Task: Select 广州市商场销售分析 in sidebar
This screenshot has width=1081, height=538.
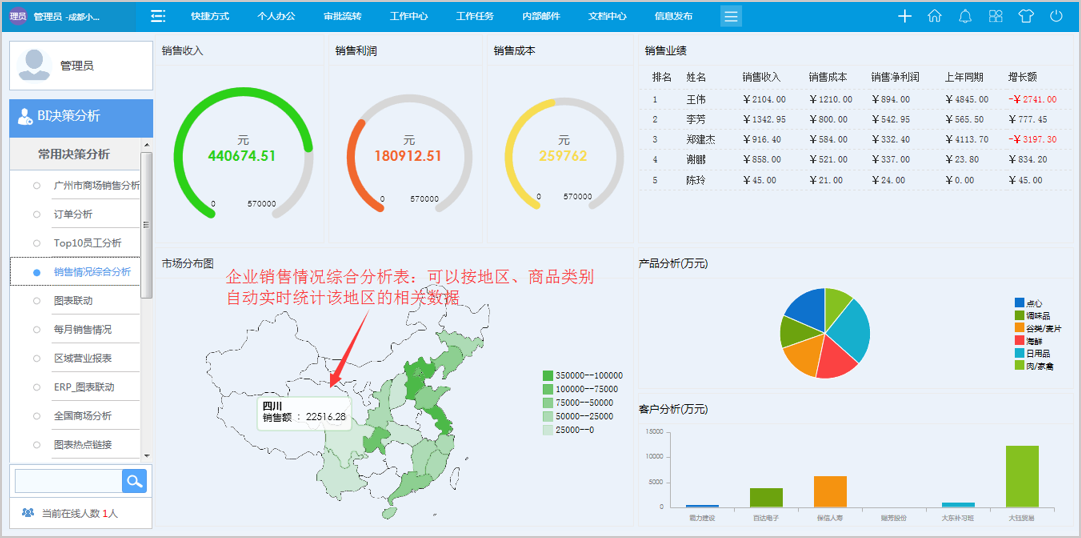Action: point(97,186)
